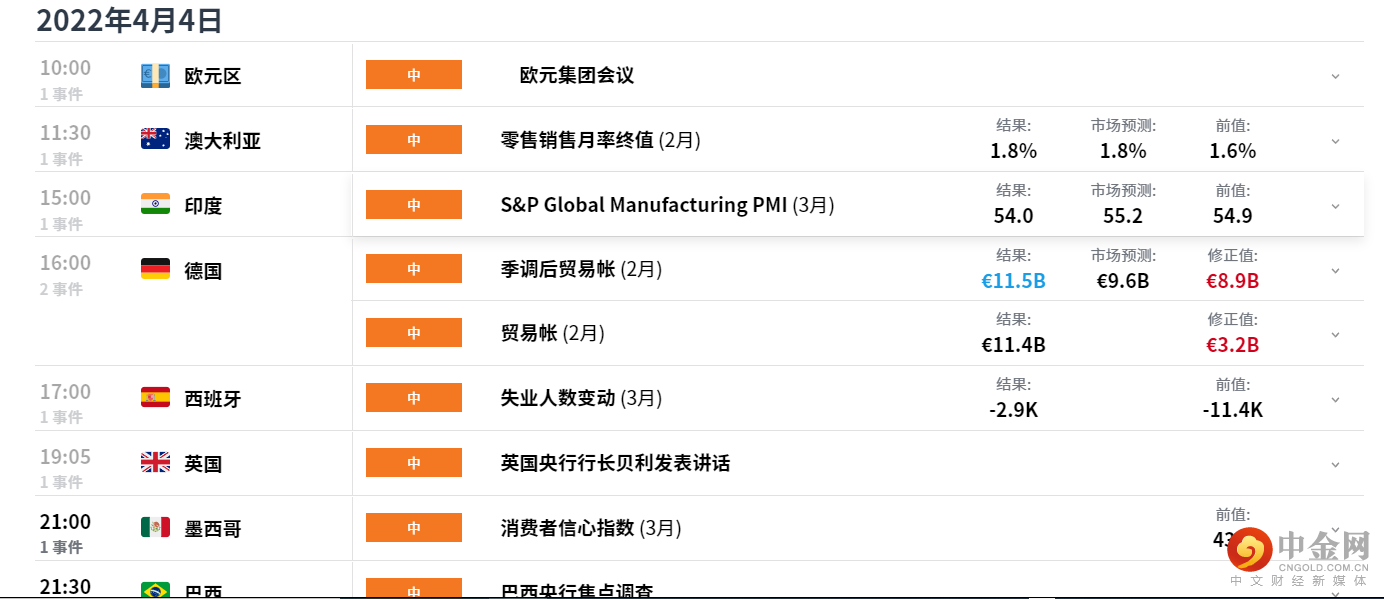Screen dimensions: 1384x599
Task: Click the Australia flag icon
Action: pyautogui.click(x=155, y=140)
